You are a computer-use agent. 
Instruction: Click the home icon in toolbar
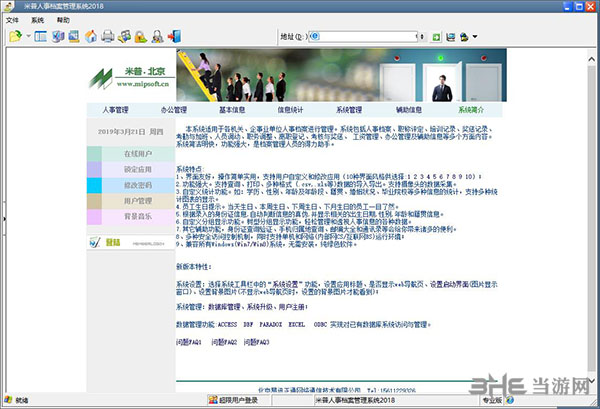click(92, 37)
